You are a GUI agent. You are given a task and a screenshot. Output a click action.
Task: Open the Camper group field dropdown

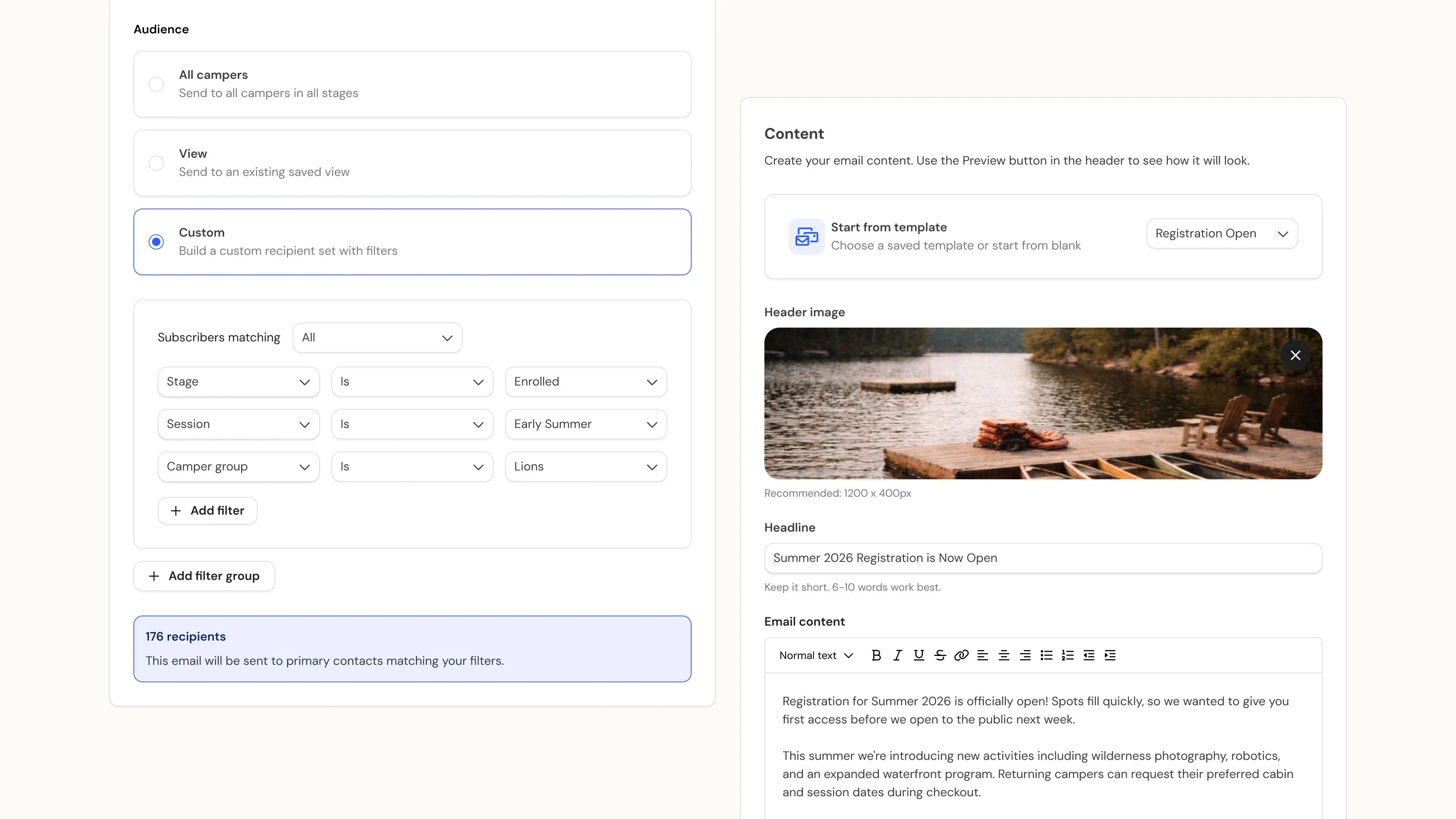coord(238,466)
